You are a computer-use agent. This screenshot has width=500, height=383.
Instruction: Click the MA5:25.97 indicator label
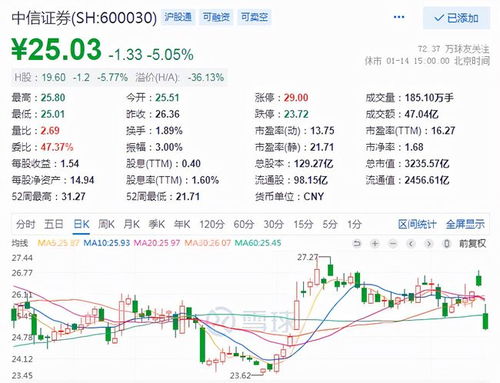[58, 243]
